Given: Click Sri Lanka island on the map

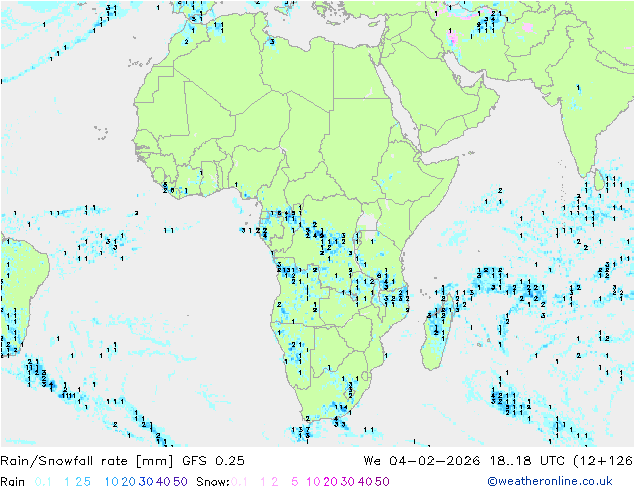Looking at the screenshot, I should [x=599, y=180].
